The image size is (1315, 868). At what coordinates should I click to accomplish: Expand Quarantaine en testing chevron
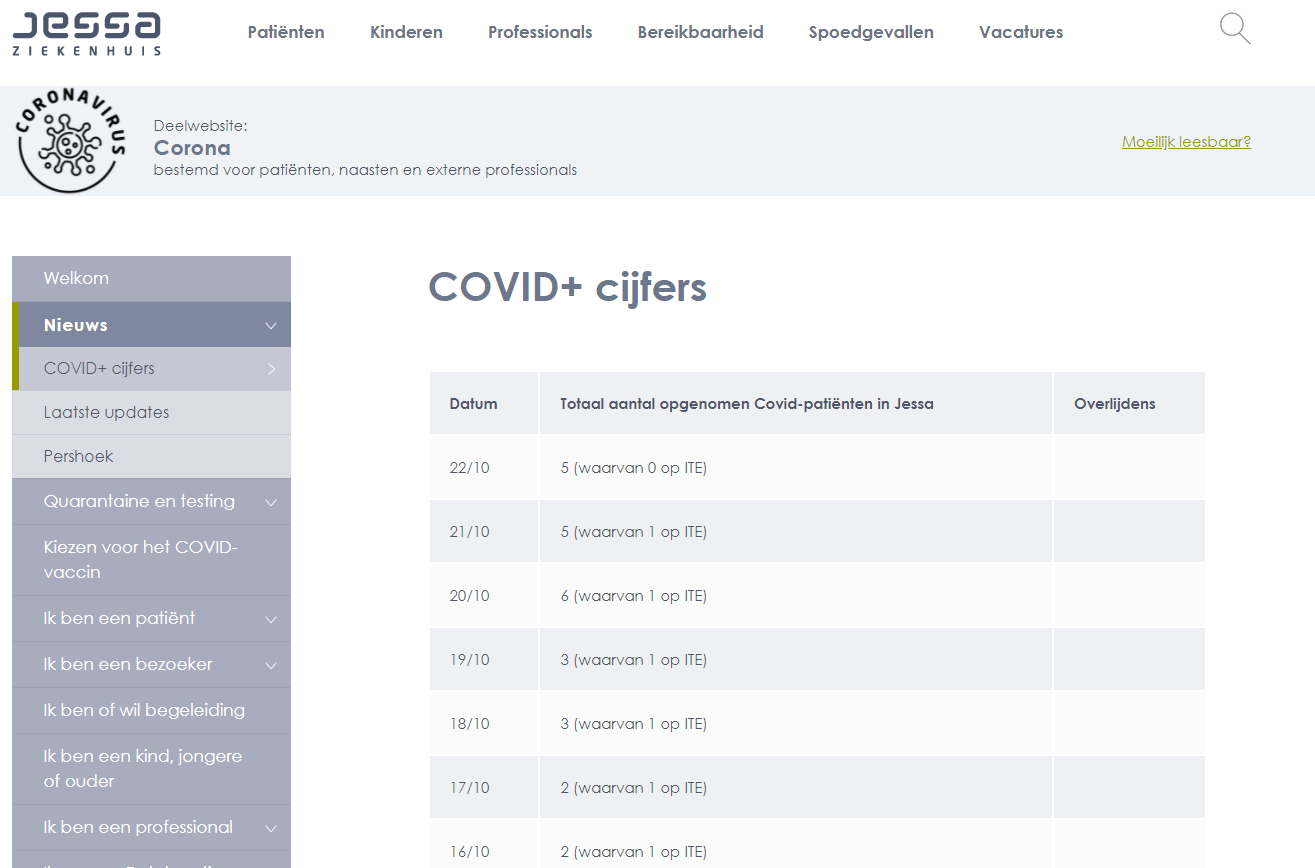[x=270, y=502]
